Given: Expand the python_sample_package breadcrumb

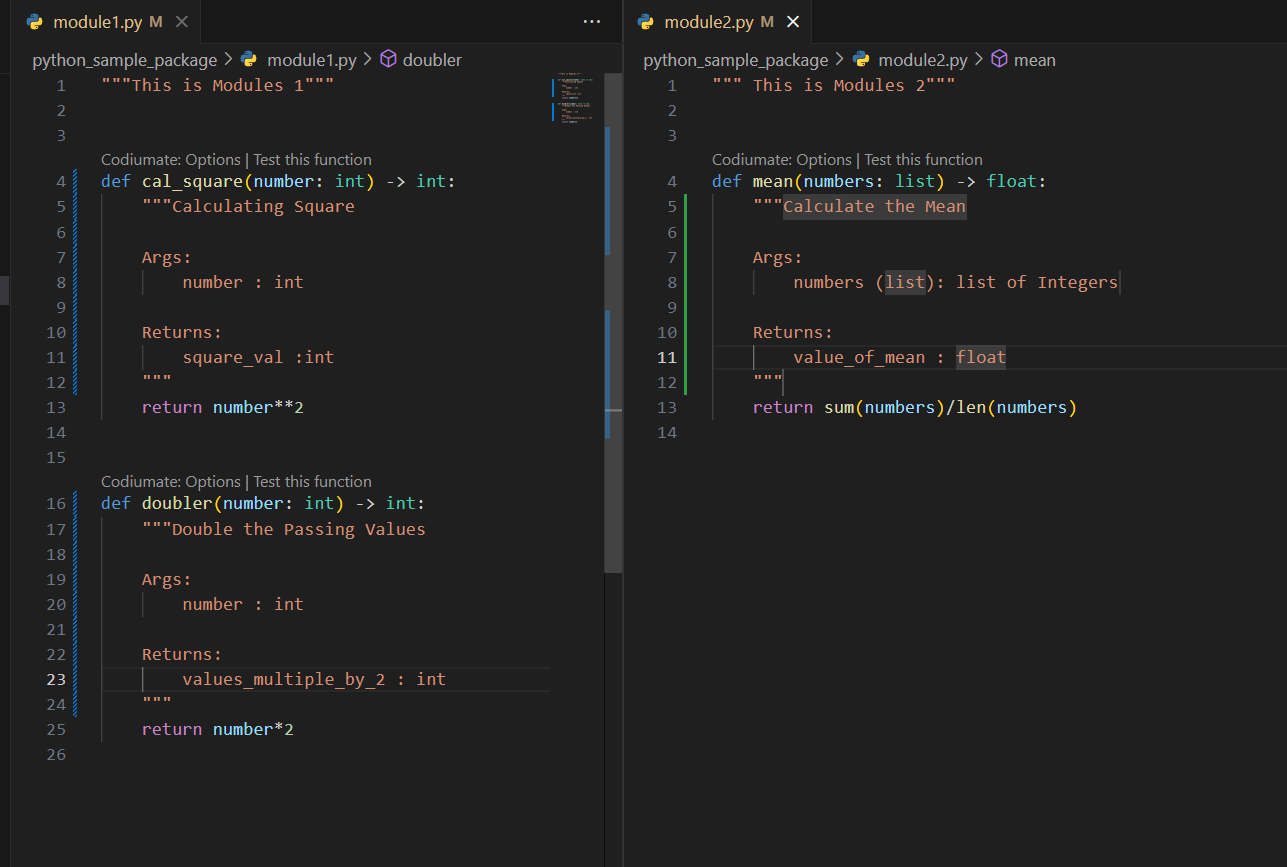Looking at the screenshot, I should (124, 60).
